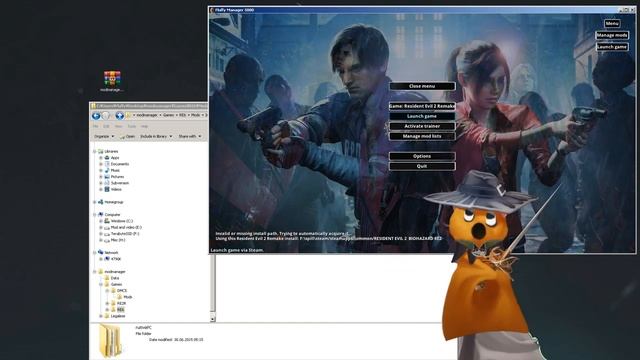
Task: Select the Music library icon
Action: 107,170
